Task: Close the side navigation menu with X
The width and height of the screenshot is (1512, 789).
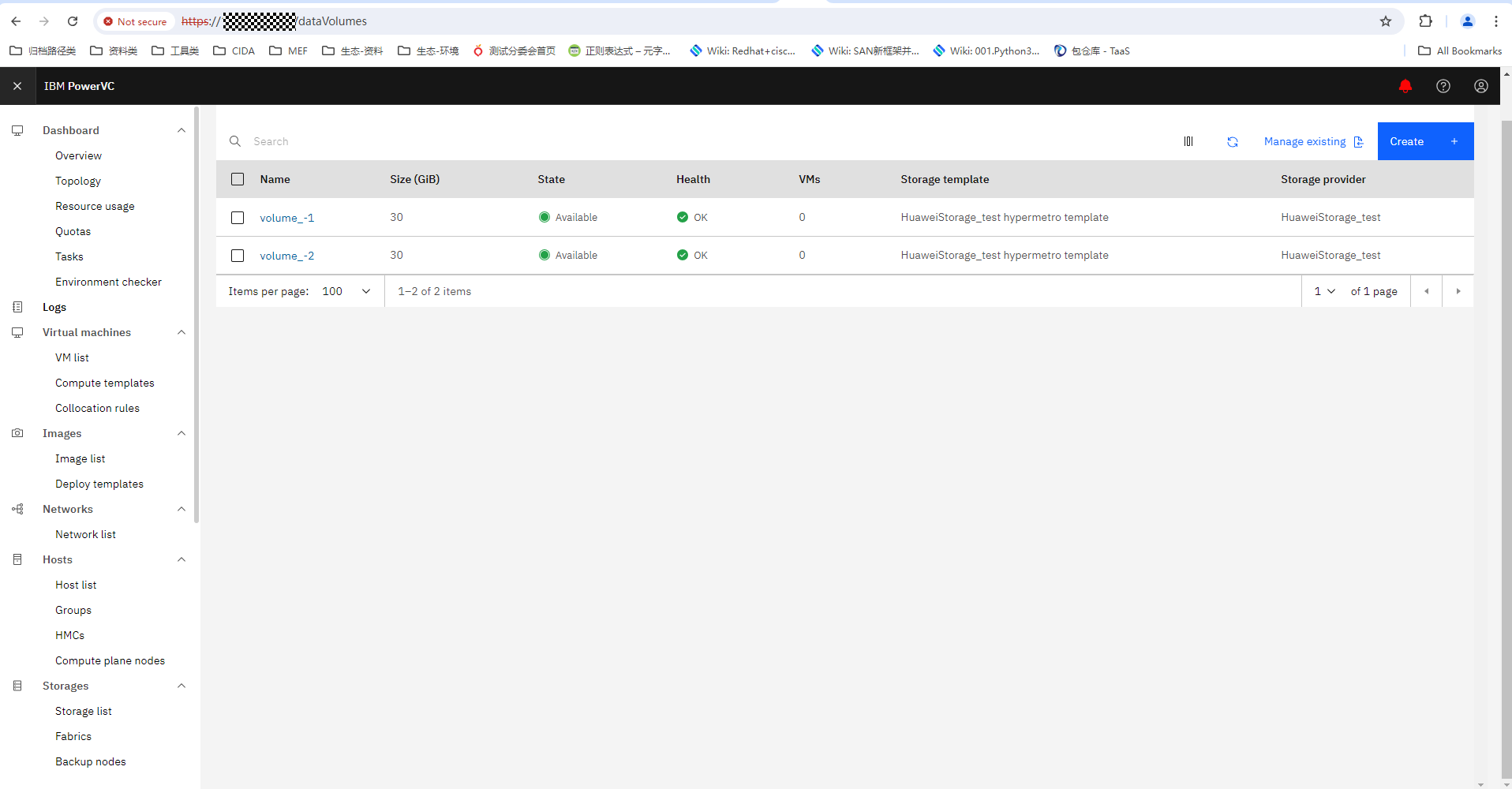Action: pos(17,86)
